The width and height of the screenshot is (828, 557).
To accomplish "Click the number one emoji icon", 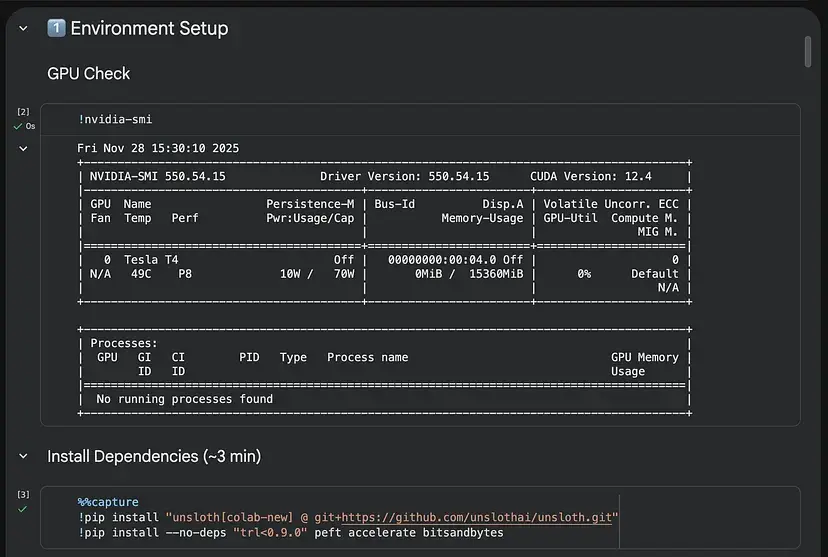I will click(57, 29).
